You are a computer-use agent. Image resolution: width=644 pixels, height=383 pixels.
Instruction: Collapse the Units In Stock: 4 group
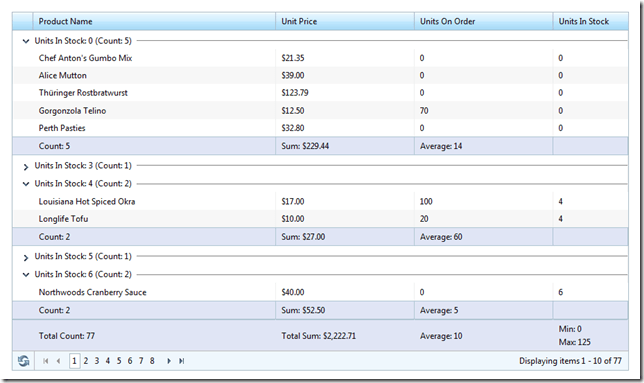[x=26, y=184]
